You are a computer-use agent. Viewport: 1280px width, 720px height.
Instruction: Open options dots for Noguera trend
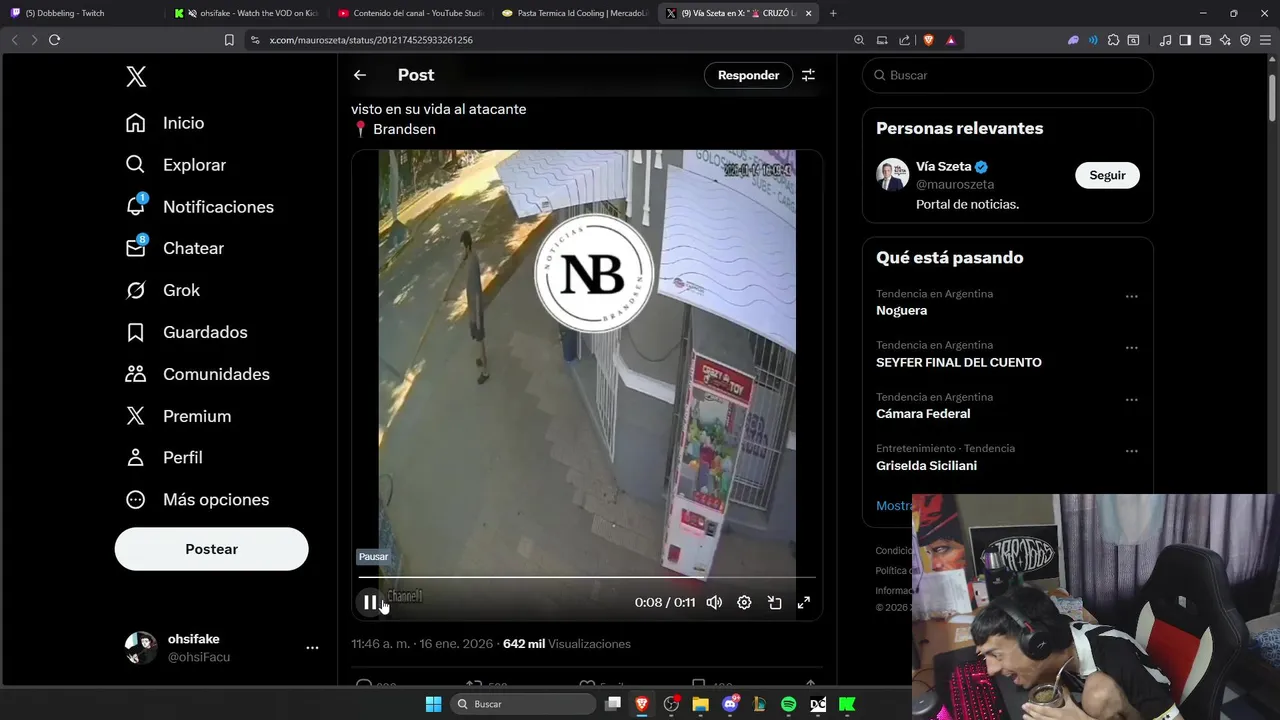(x=1131, y=296)
